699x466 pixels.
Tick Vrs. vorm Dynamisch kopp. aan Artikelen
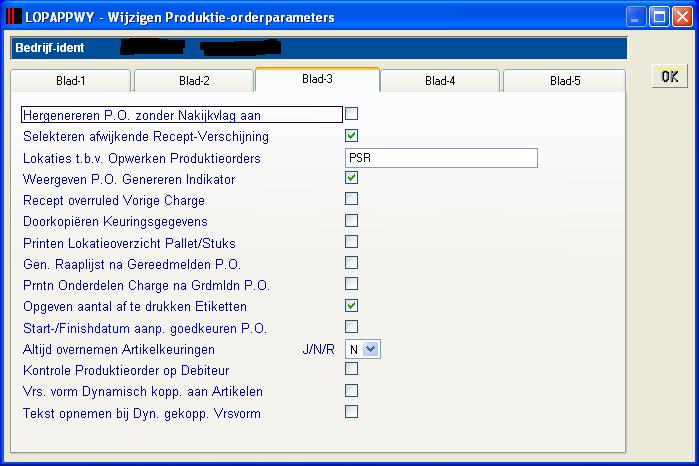pos(351,391)
